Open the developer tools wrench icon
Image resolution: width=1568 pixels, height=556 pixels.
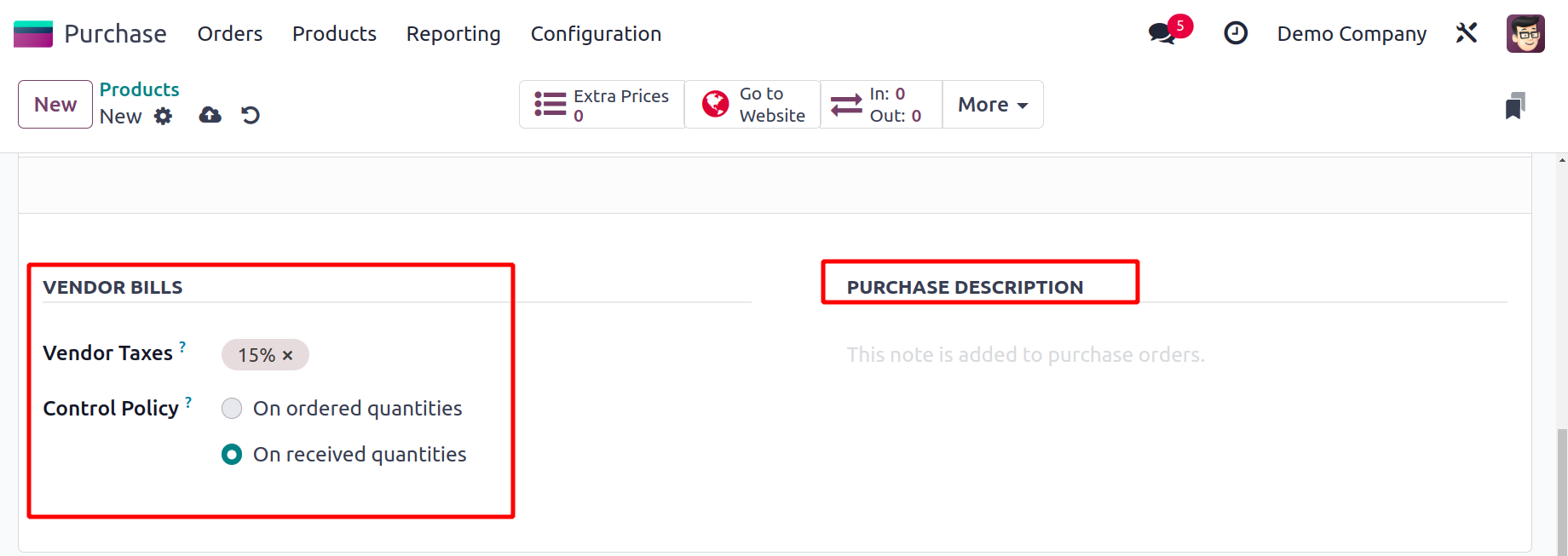1466,33
